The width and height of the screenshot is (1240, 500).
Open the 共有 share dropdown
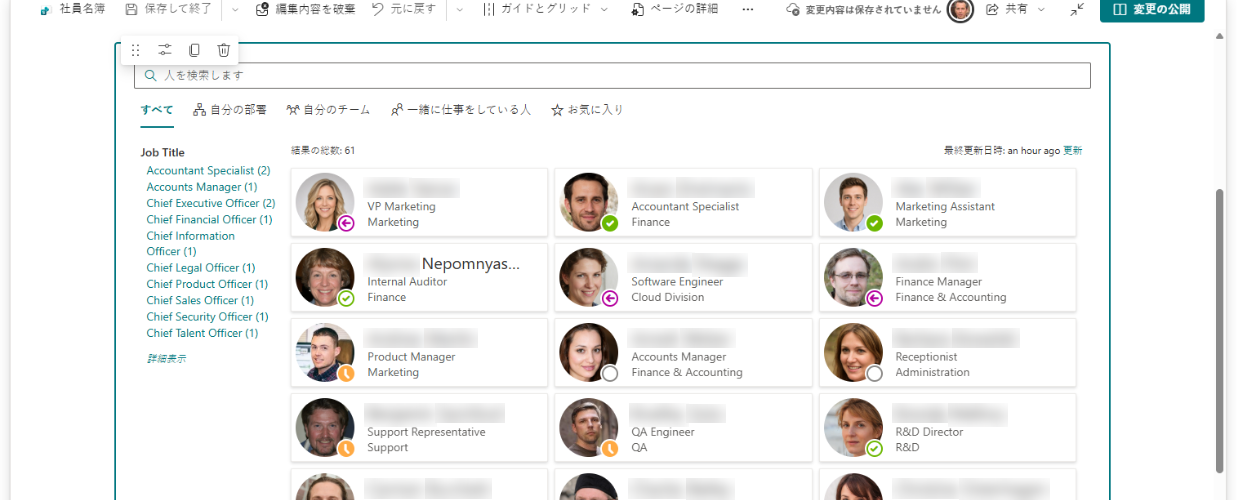point(1015,9)
